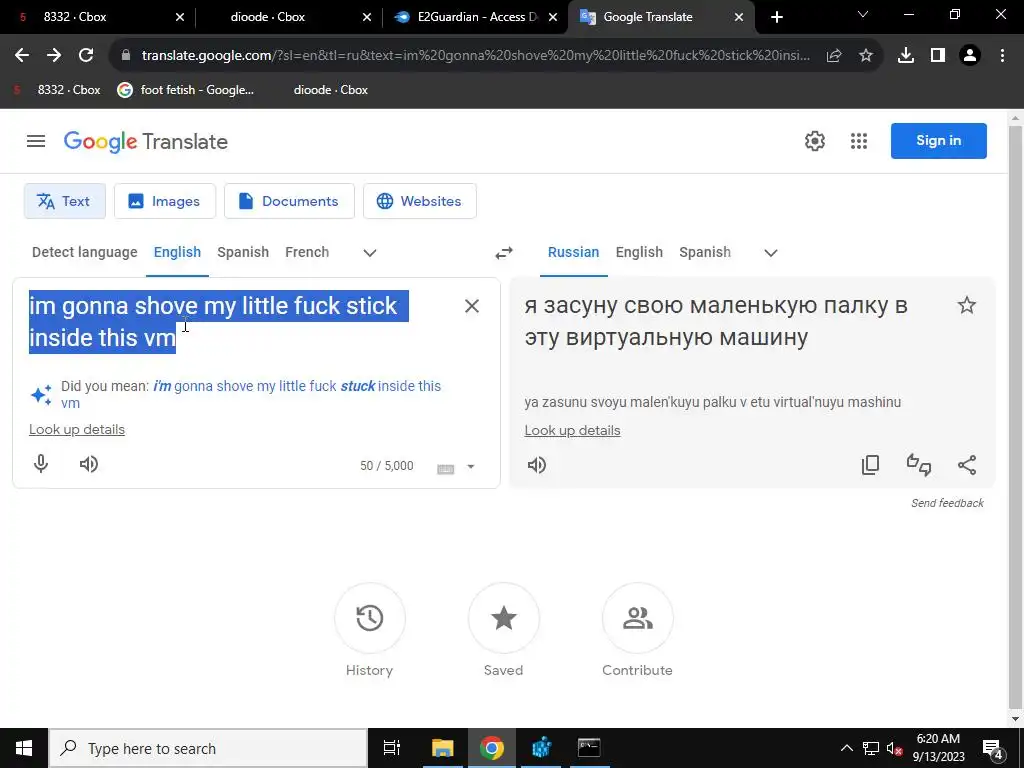
Task: Start voice input with the microphone
Action: pyautogui.click(x=40, y=464)
